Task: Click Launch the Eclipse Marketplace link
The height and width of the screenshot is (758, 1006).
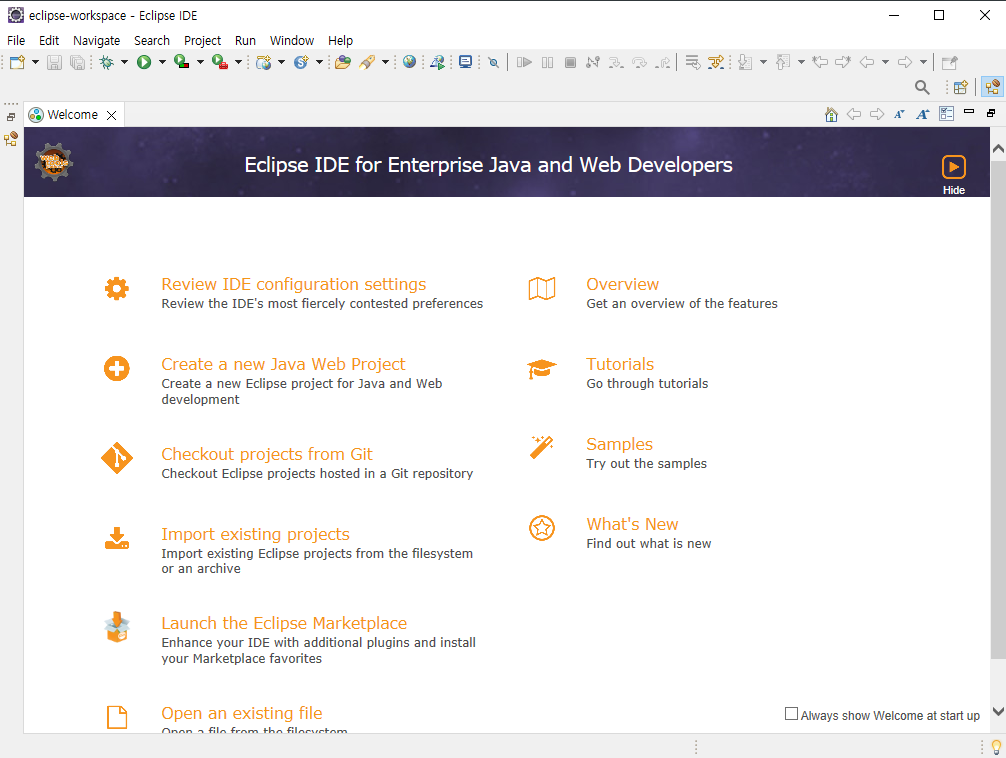Action: pos(284,623)
